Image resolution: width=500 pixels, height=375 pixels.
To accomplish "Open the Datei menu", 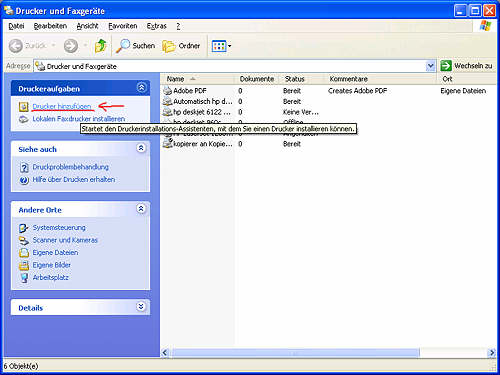I will pyautogui.click(x=16, y=26).
